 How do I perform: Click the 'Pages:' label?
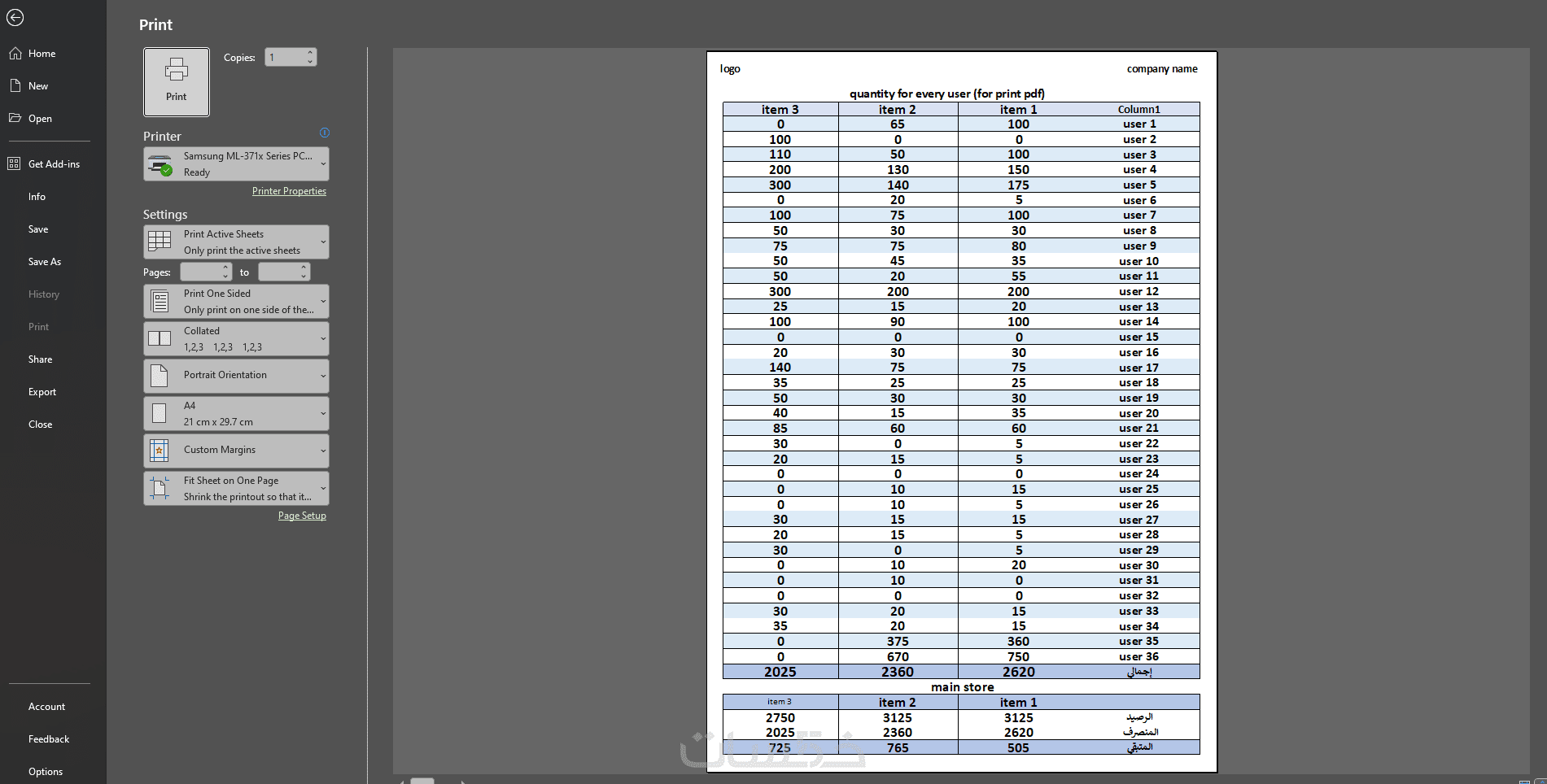click(157, 272)
